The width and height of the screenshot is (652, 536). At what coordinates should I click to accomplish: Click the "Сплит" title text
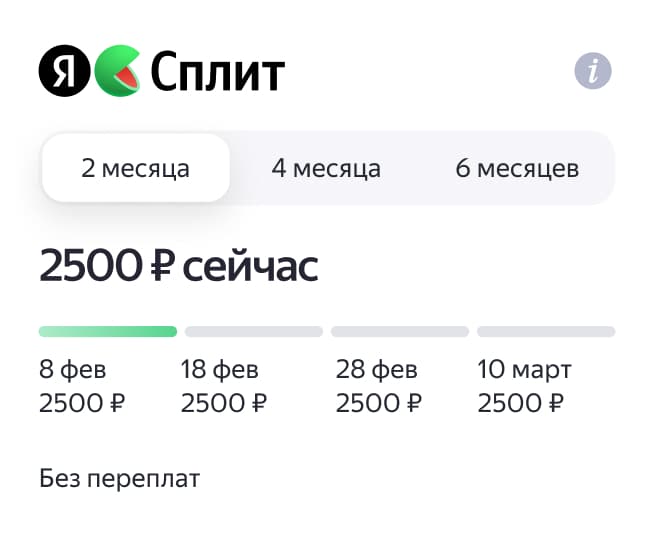pos(217,71)
